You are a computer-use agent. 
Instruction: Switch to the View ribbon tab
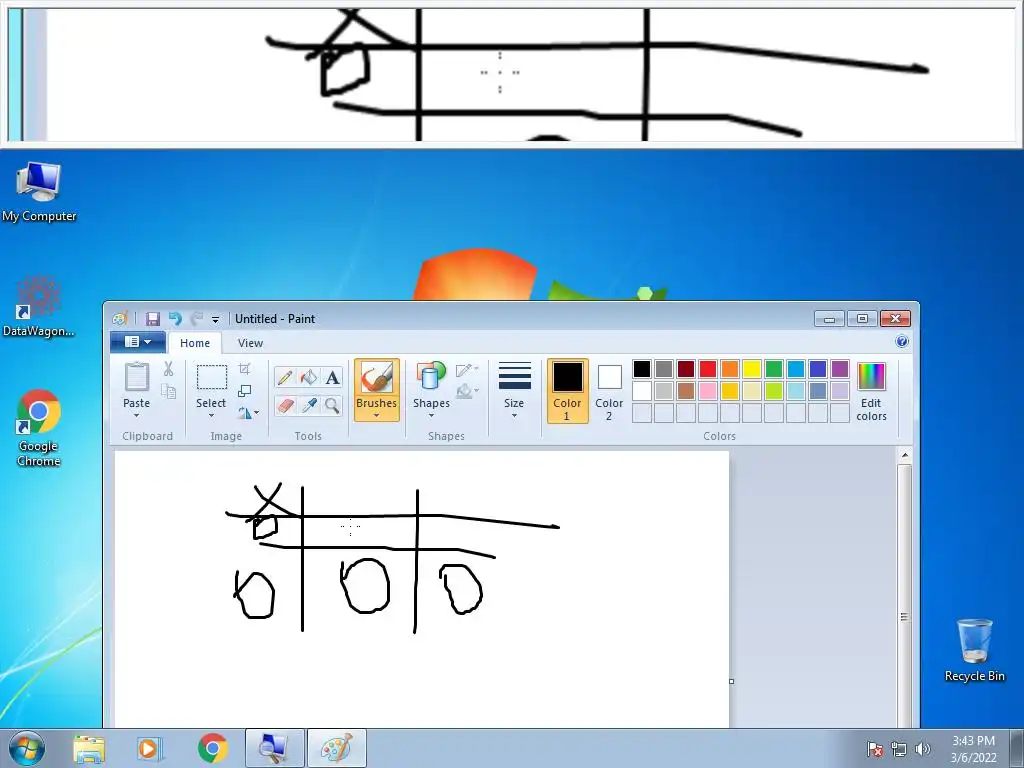[x=250, y=343]
